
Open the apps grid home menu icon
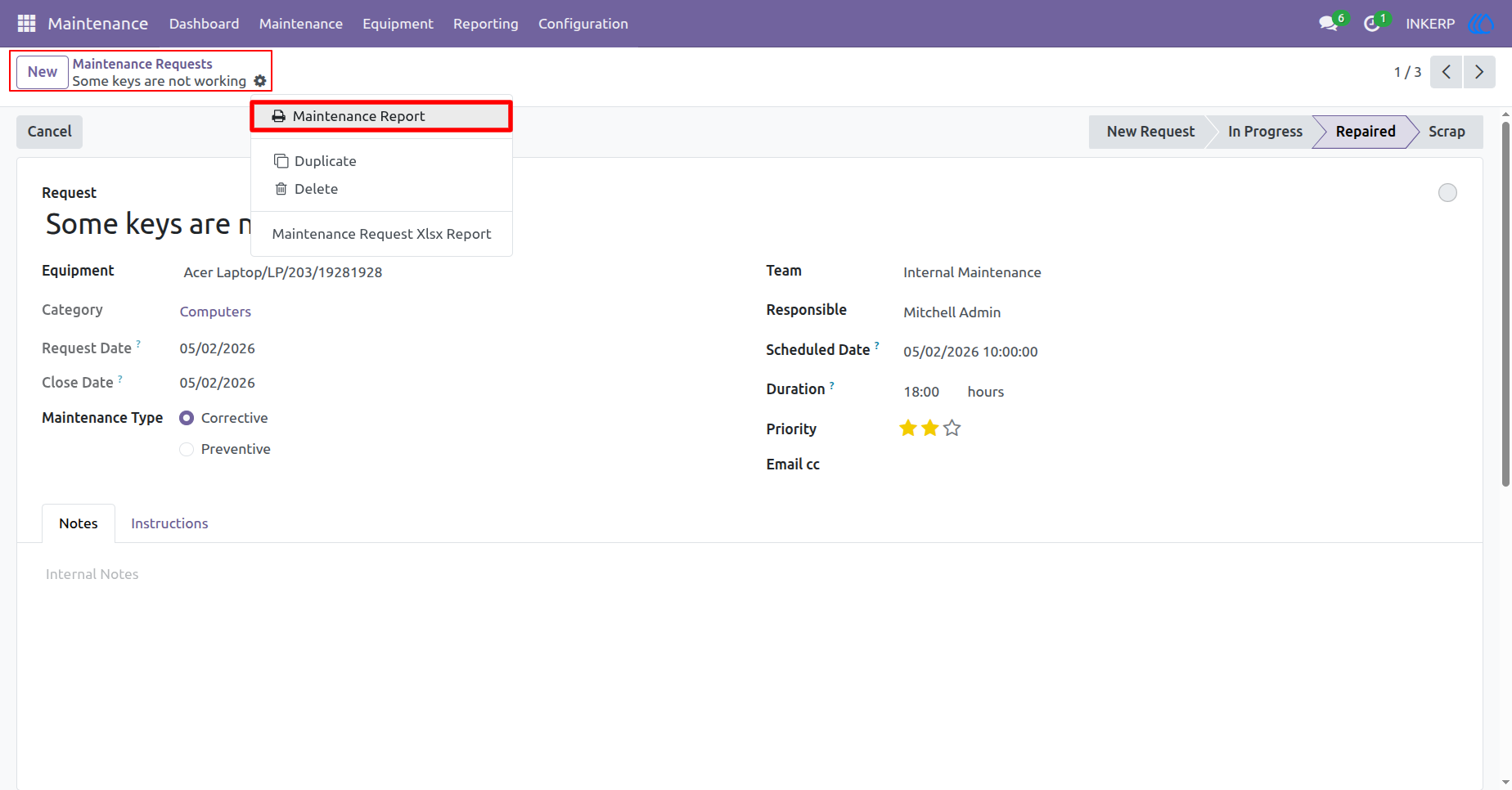pyautogui.click(x=26, y=24)
